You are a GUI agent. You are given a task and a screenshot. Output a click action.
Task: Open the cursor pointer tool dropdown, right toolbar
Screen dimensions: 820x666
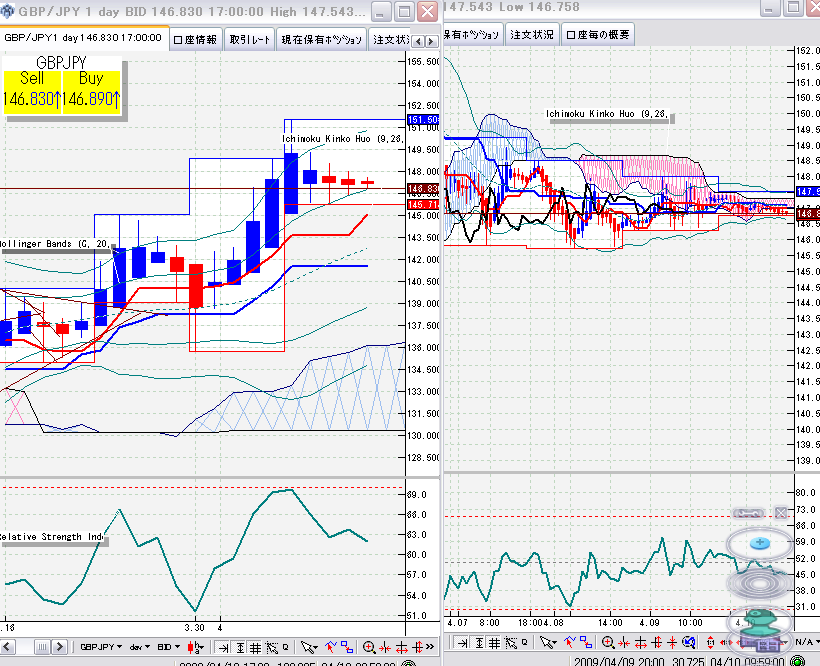[548, 642]
